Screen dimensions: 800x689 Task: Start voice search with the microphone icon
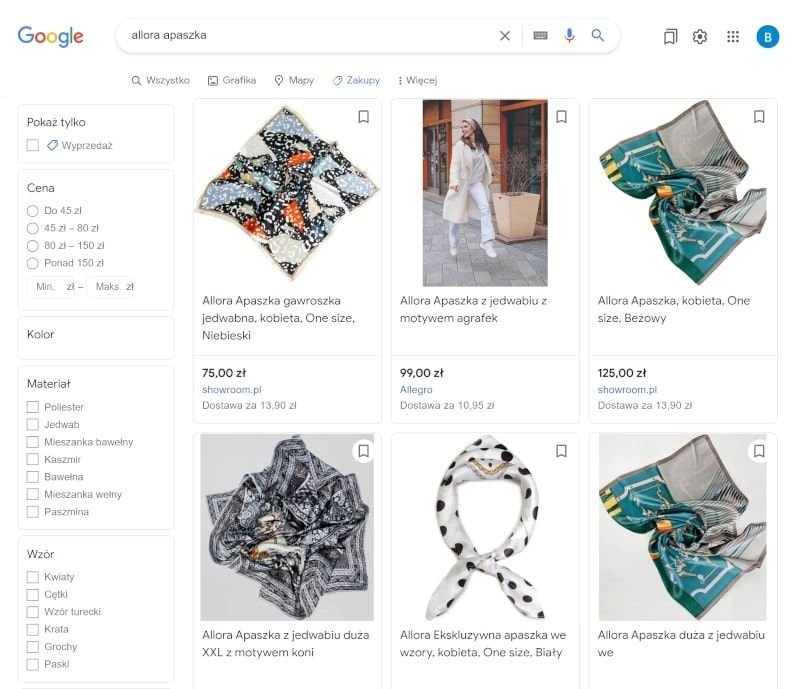click(x=569, y=35)
